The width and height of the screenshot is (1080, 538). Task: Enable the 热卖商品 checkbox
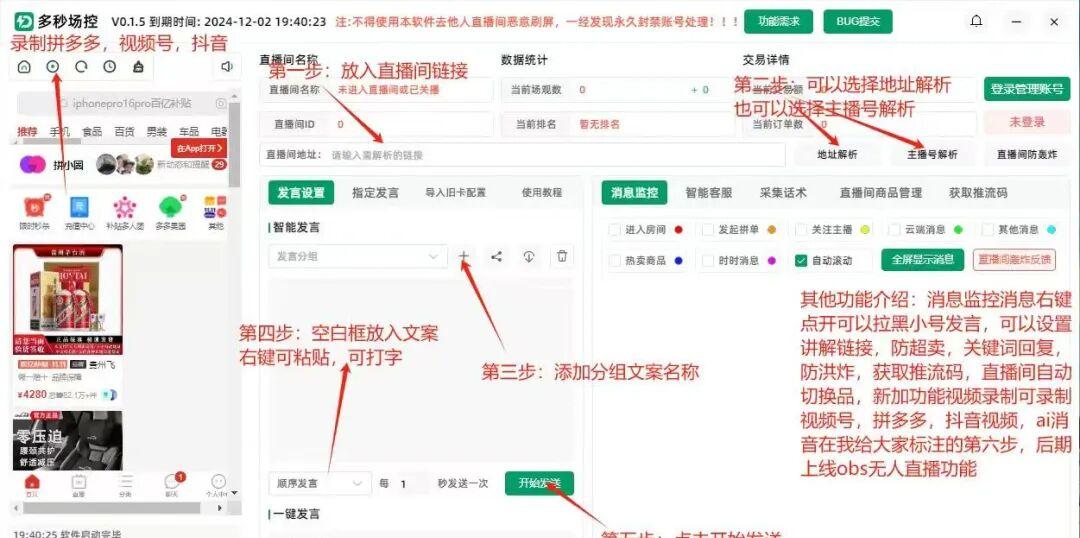pyautogui.click(x=614, y=260)
